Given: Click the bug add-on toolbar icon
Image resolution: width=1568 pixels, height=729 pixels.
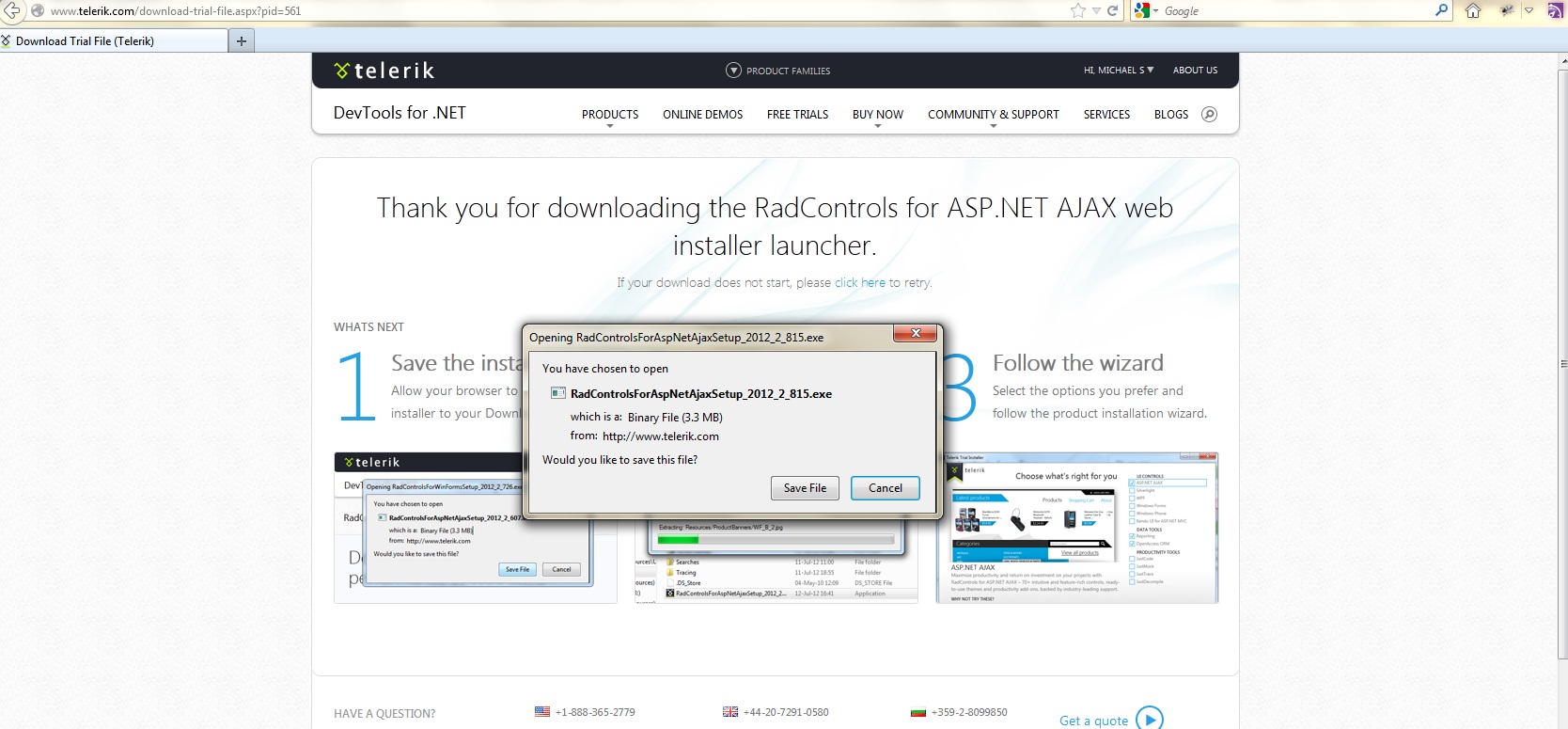Looking at the screenshot, I should tap(1507, 11).
